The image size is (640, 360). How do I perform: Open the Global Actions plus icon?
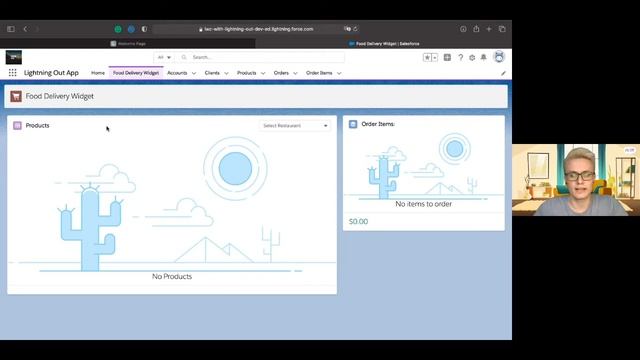[447, 58]
